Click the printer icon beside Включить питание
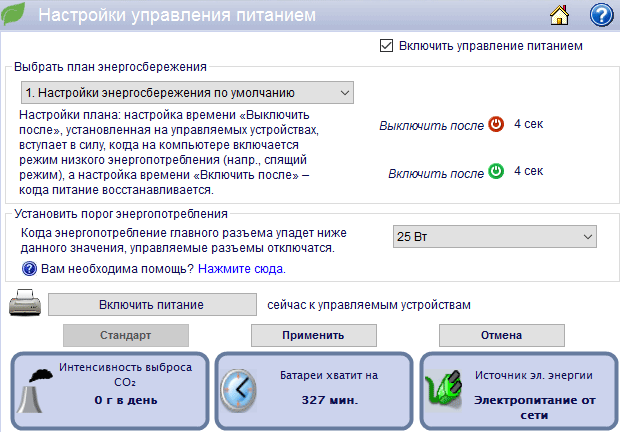 [x=25, y=303]
